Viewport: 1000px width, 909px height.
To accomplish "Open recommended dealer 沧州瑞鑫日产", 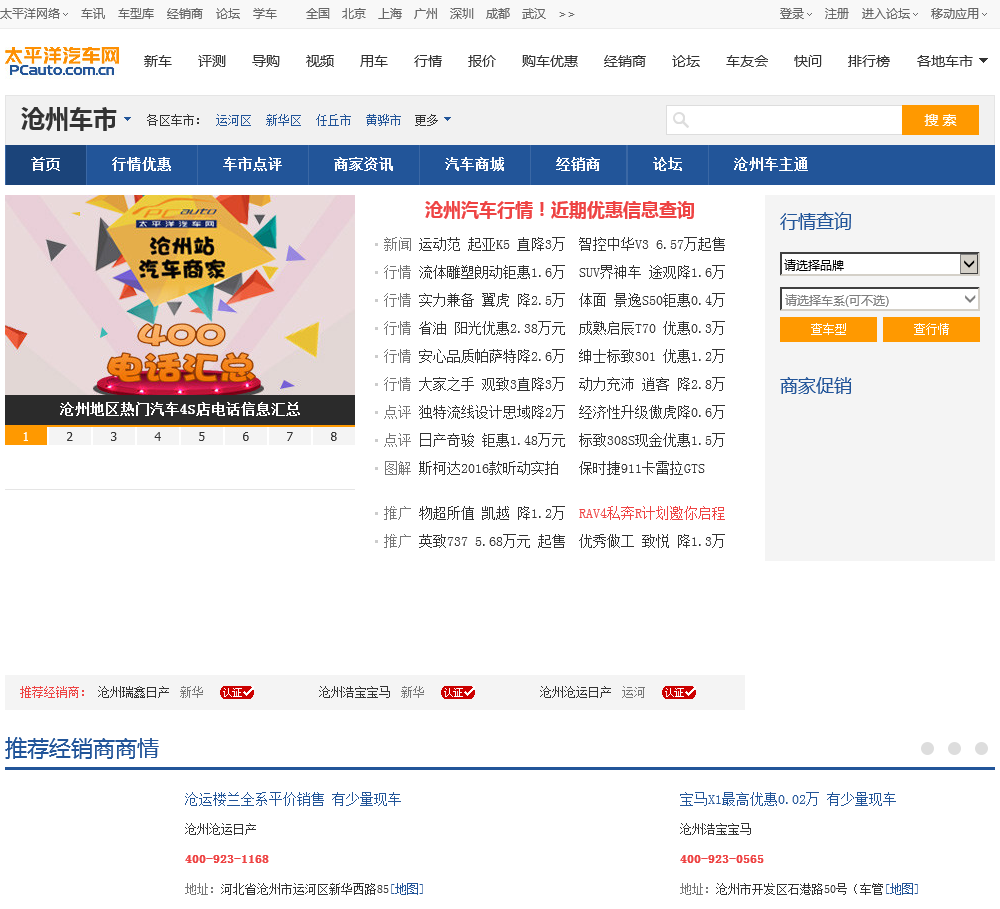I will coord(133,693).
